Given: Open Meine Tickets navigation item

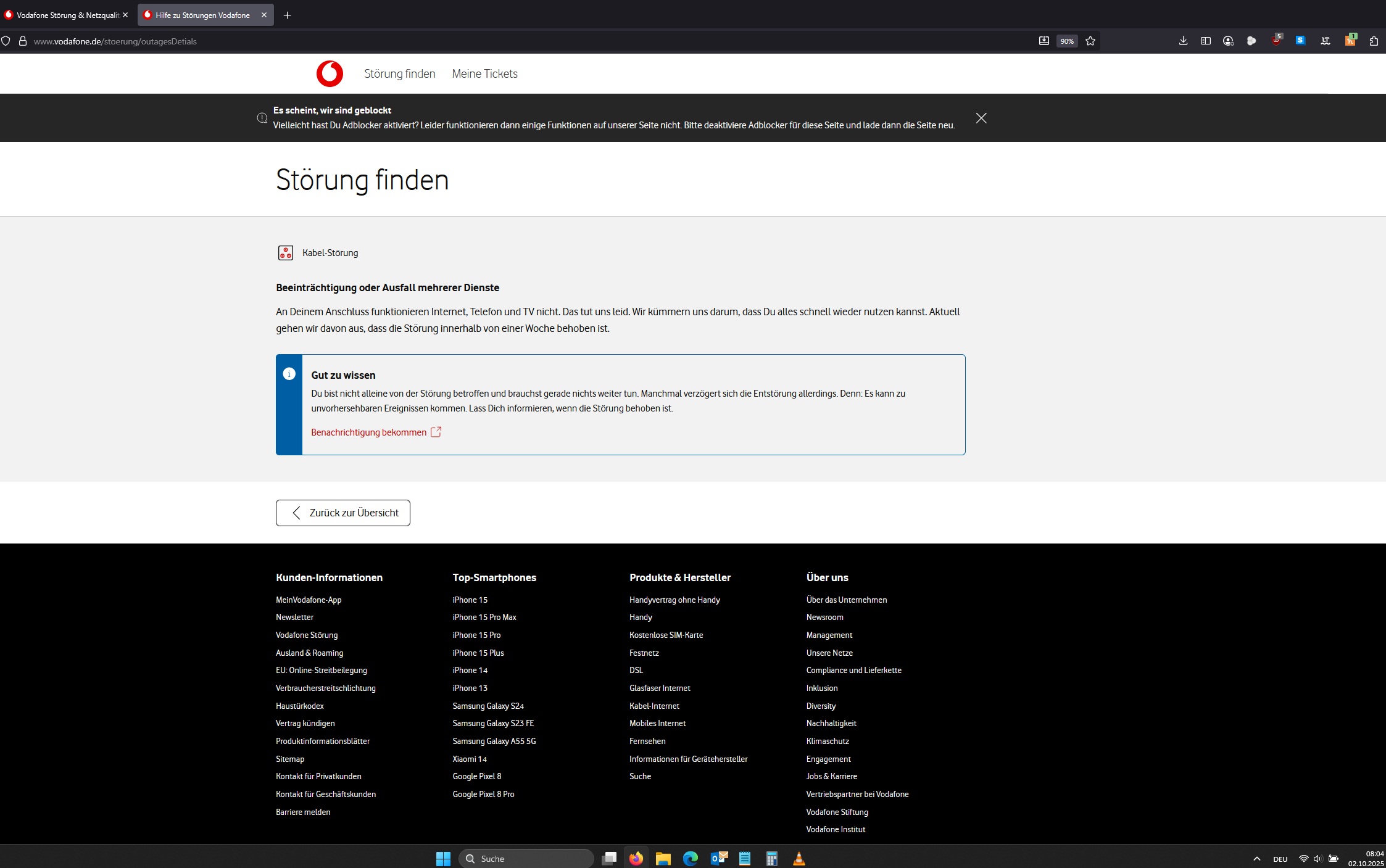Looking at the screenshot, I should pyautogui.click(x=484, y=74).
